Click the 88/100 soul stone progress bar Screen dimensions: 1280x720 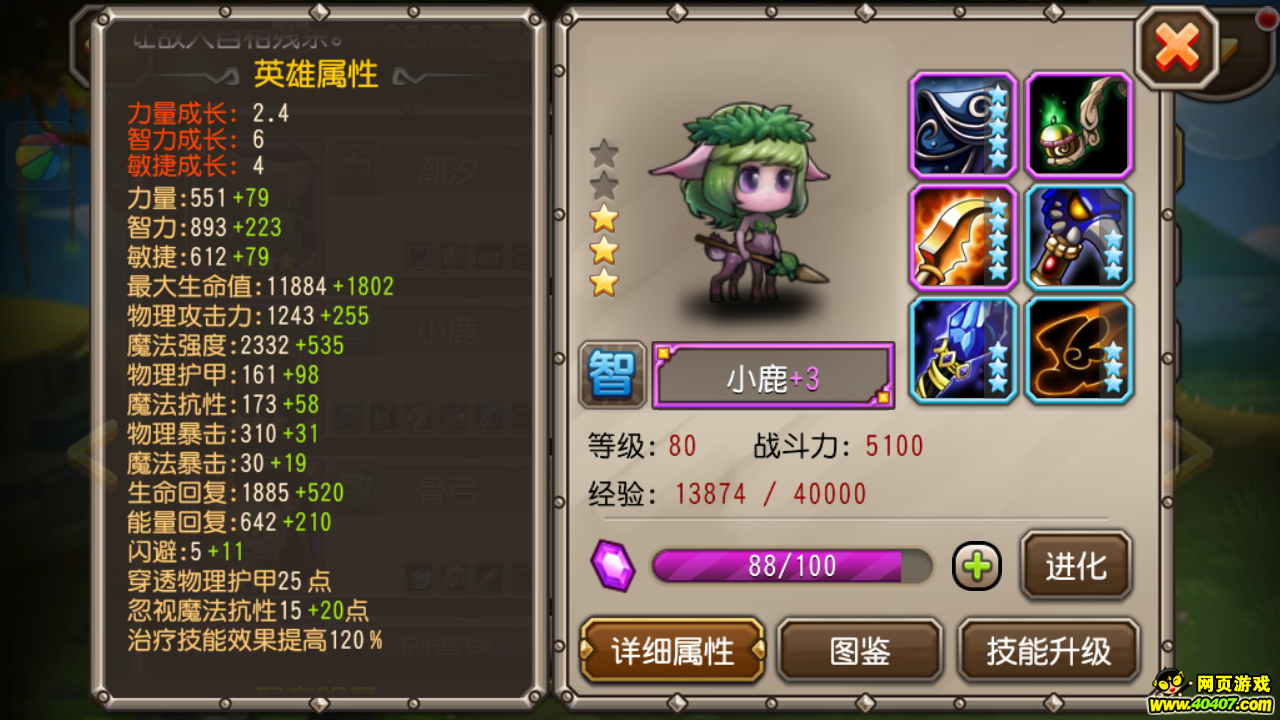point(792,566)
